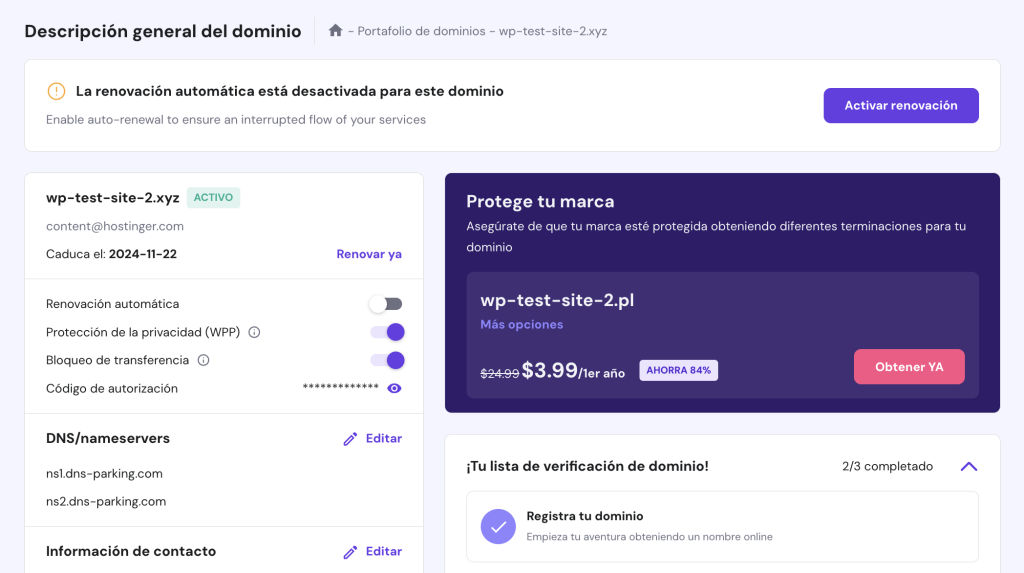Click pencil icon for Información de contacto

(350, 552)
